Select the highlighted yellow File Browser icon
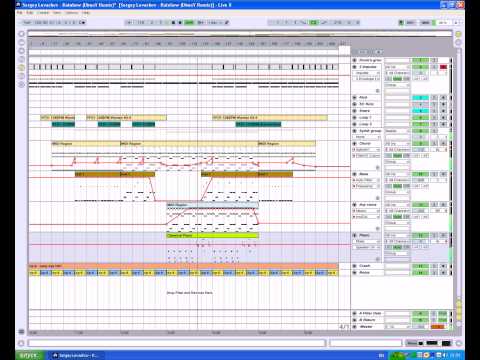This screenshot has height=360, width=480. click(x=21, y=68)
